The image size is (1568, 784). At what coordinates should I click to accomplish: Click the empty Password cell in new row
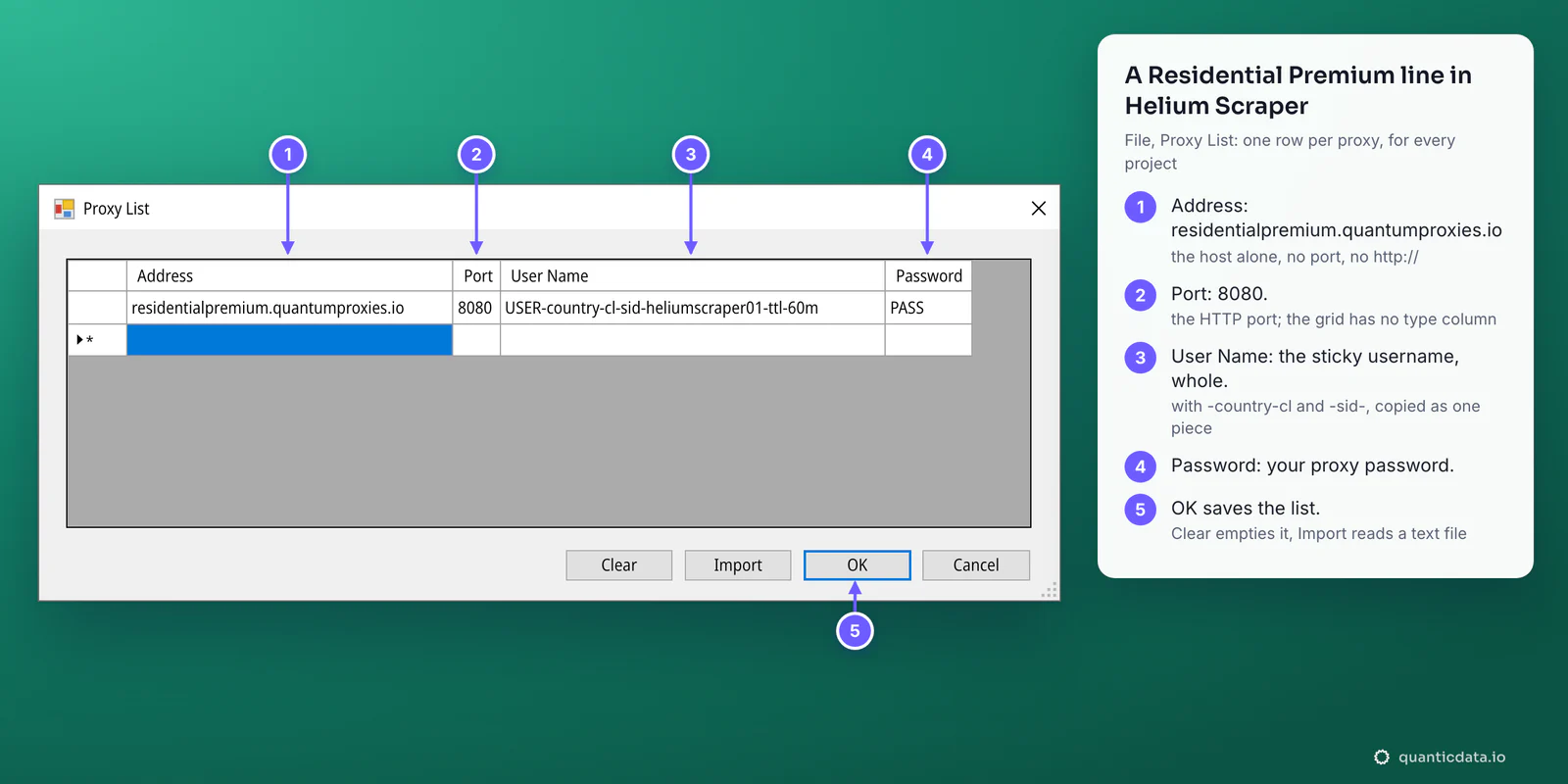(928, 340)
